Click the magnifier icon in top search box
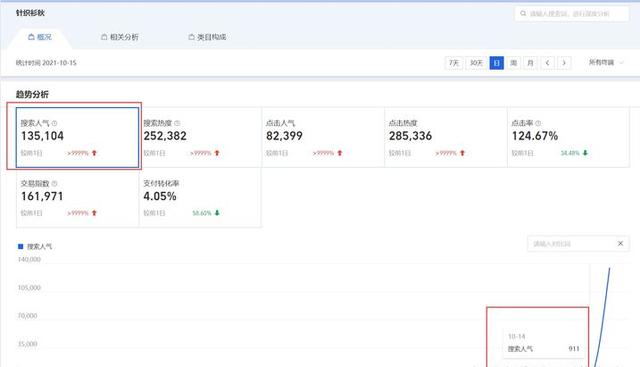This screenshot has height=367, width=640. pos(523,13)
